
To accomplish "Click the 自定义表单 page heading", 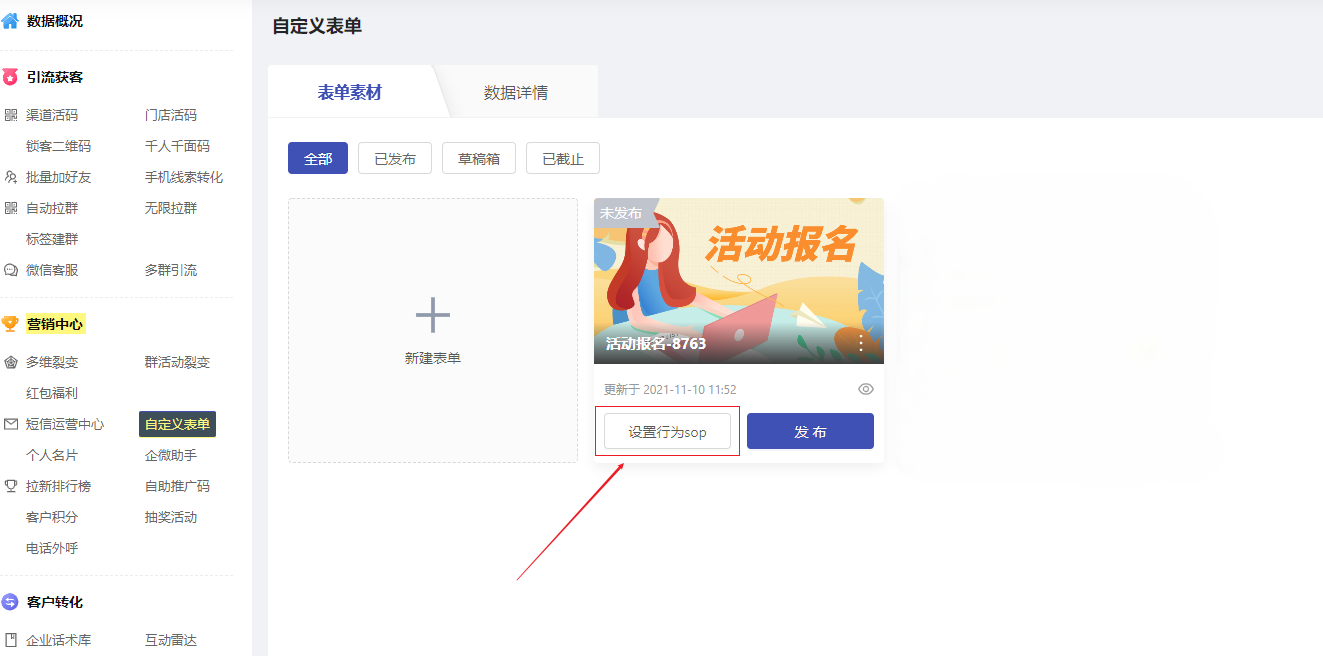I will coord(317,26).
